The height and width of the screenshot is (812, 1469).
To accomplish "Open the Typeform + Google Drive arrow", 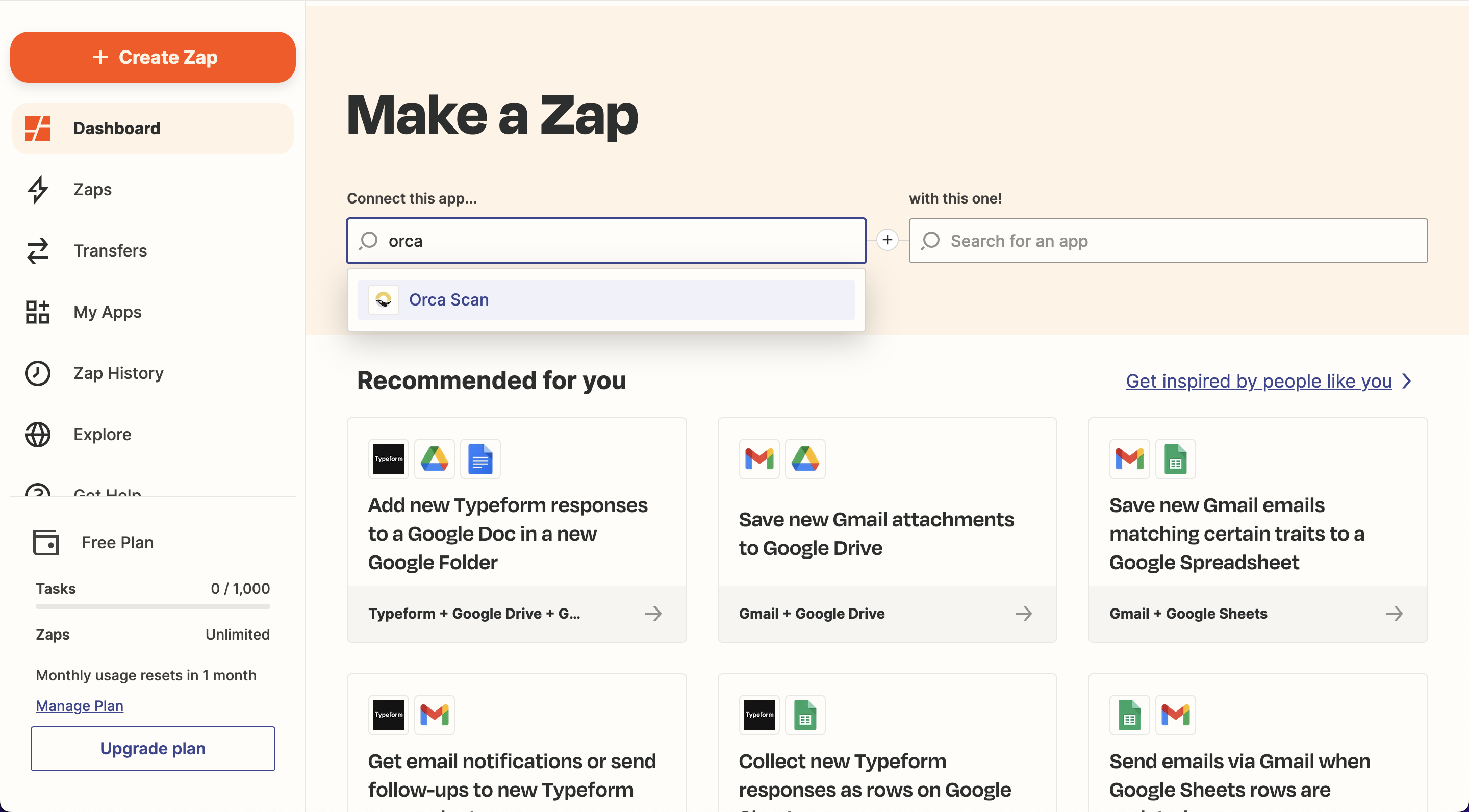I will tap(653, 614).
